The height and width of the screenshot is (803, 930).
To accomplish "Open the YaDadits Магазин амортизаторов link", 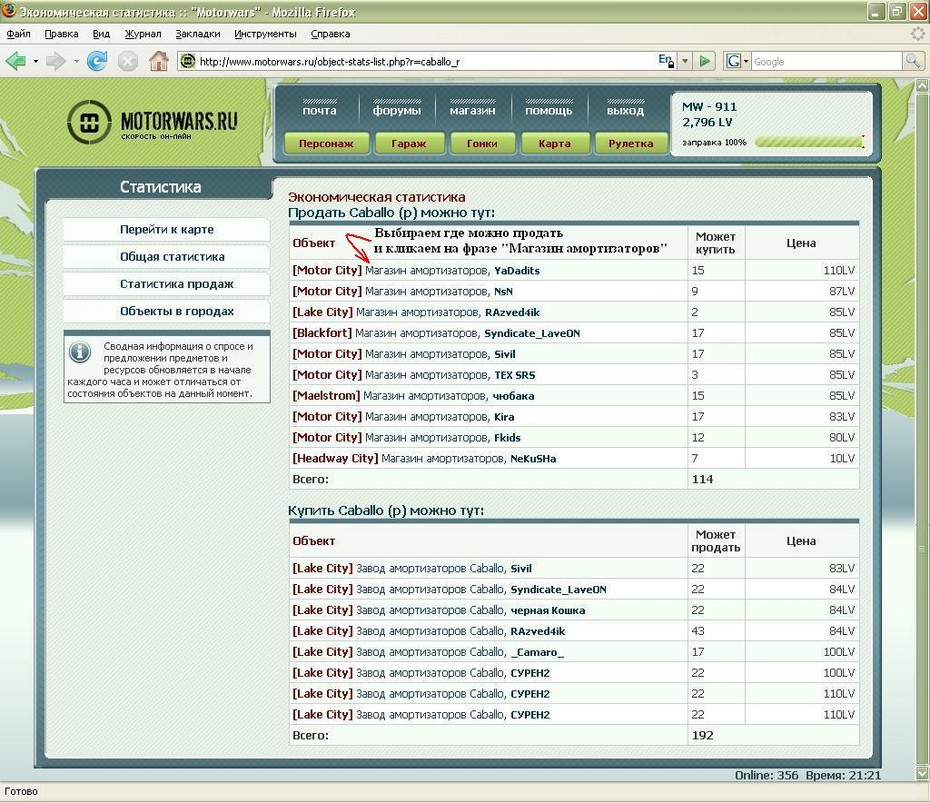I will point(428,270).
